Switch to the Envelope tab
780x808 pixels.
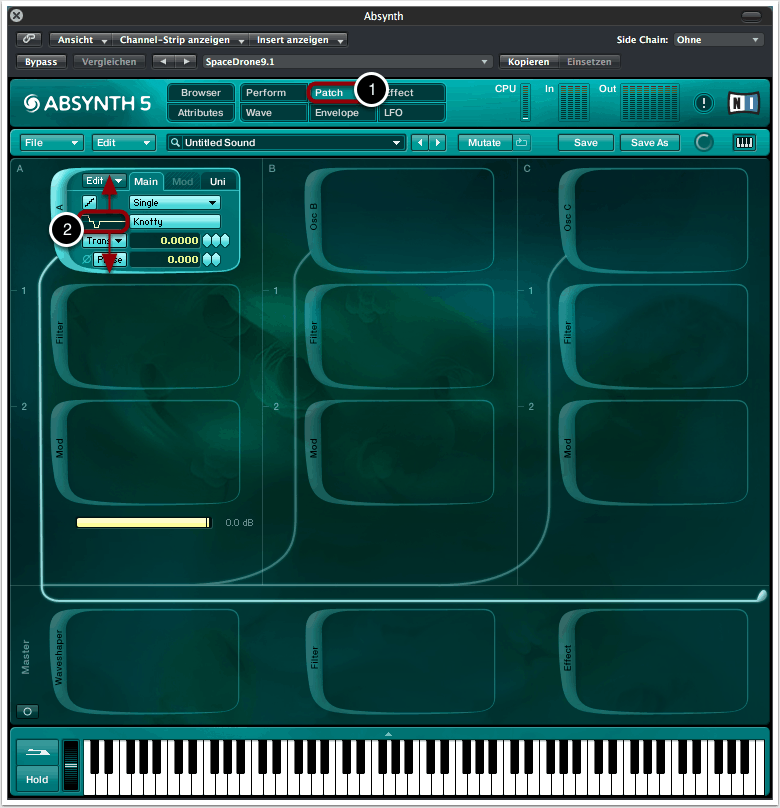pyautogui.click(x=342, y=112)
